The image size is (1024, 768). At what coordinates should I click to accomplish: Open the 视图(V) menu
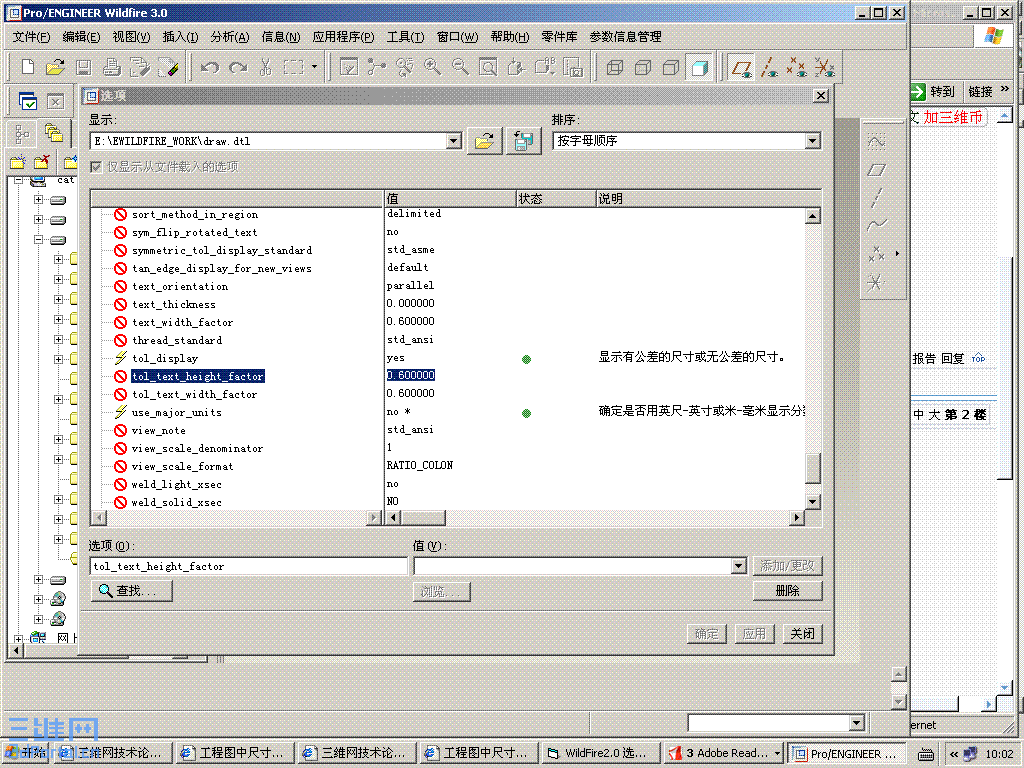click(131, 37)
